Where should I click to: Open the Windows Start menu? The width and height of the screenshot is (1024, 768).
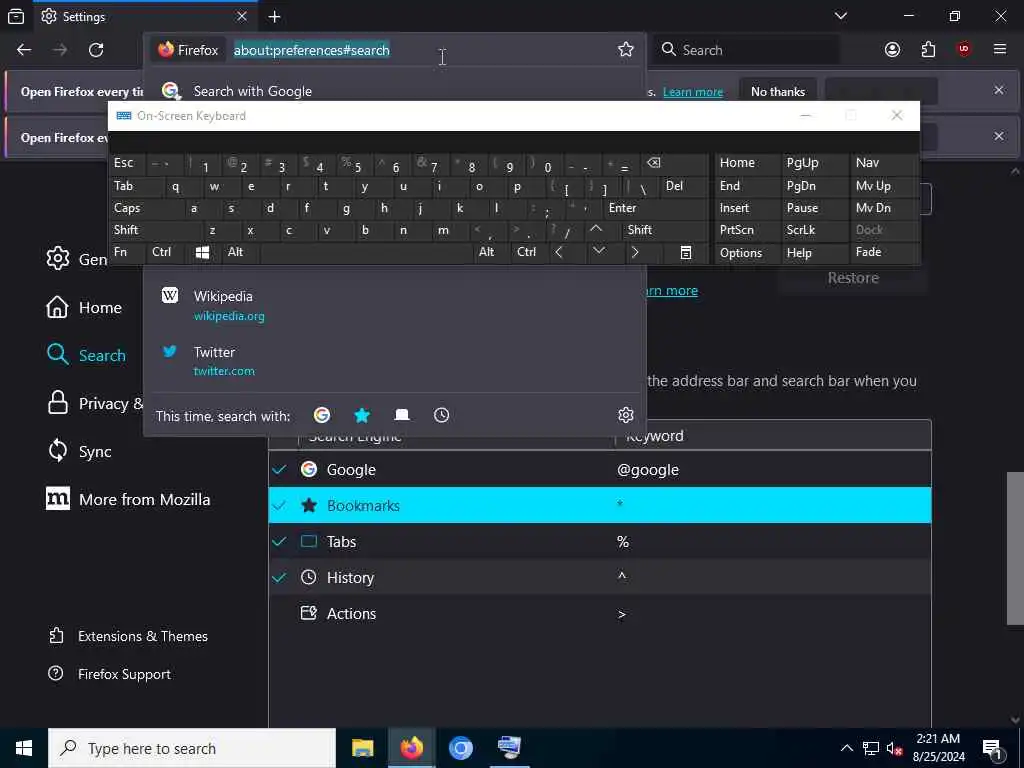tap(24, 748)
